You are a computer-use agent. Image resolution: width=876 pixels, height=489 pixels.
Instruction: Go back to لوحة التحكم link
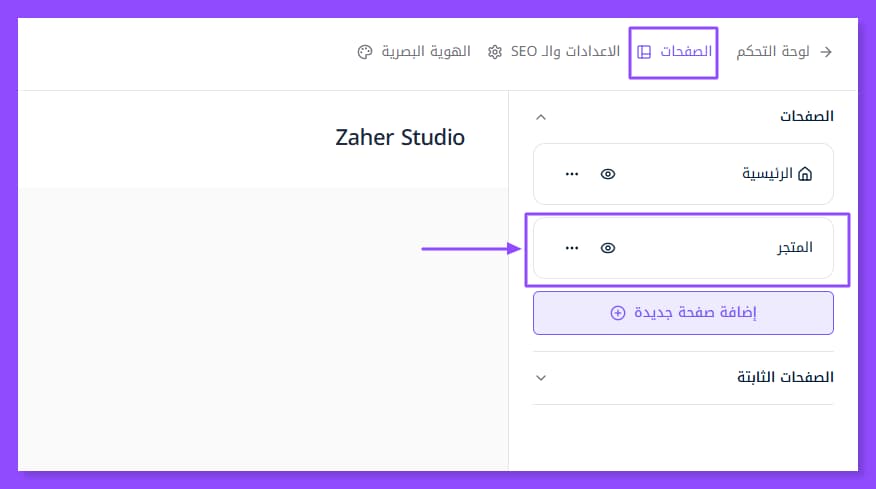pos(773,51)
